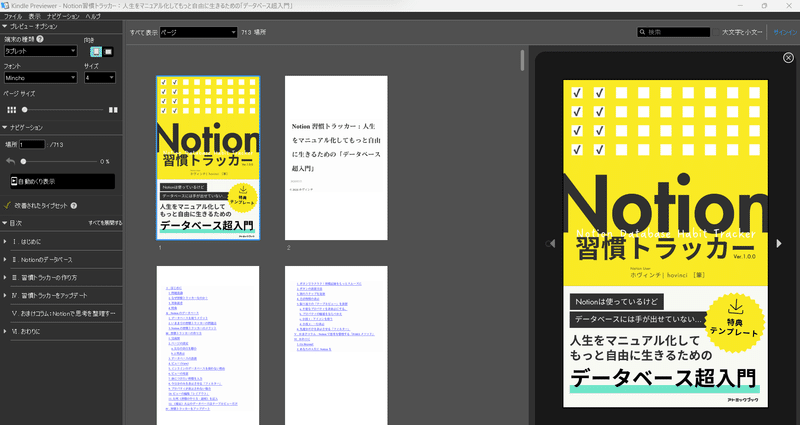Open the ページ view filter dropdown

pyautogui.click(x=198, y=32)
